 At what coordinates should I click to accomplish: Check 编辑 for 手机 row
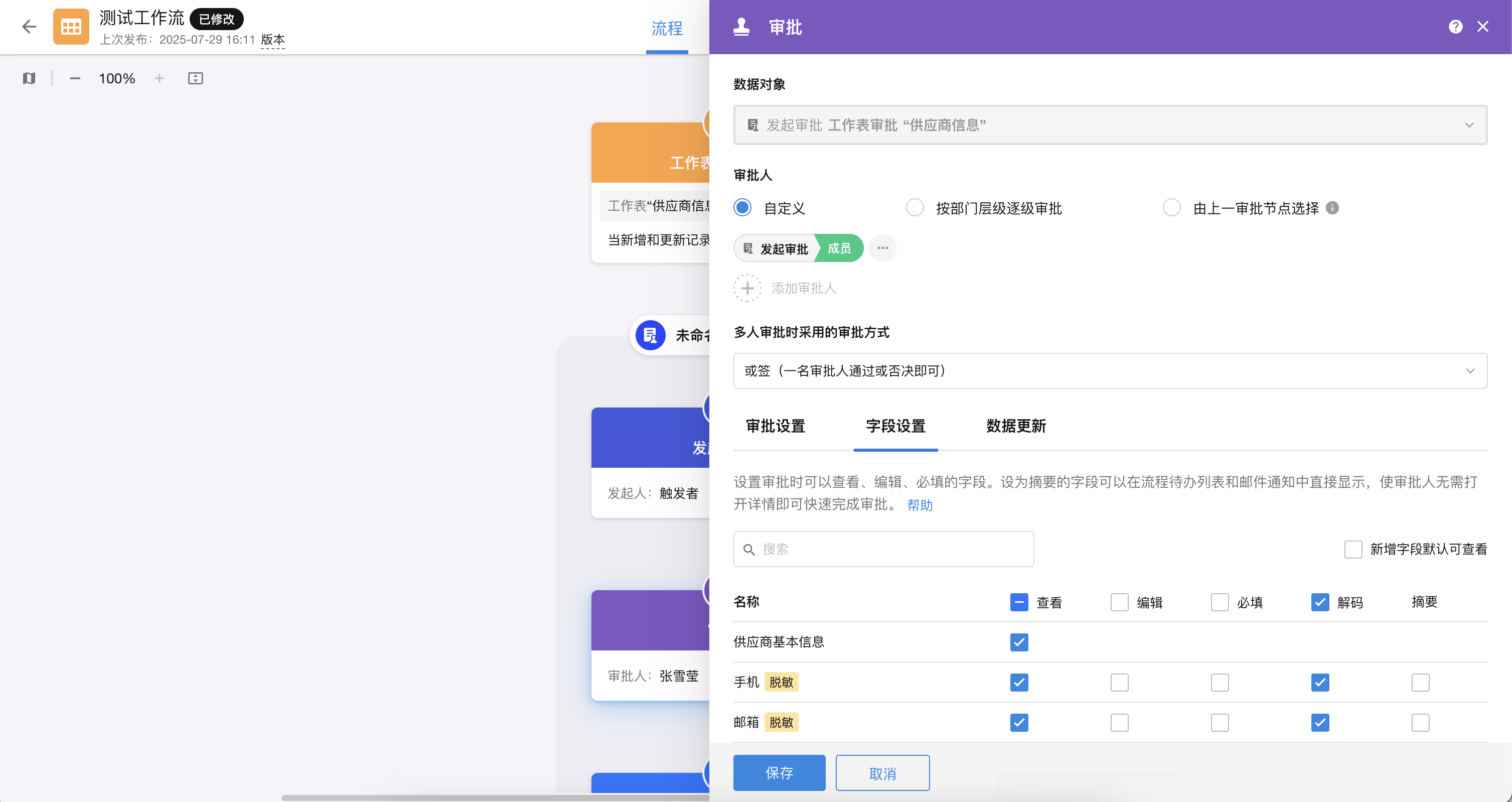1119,682
